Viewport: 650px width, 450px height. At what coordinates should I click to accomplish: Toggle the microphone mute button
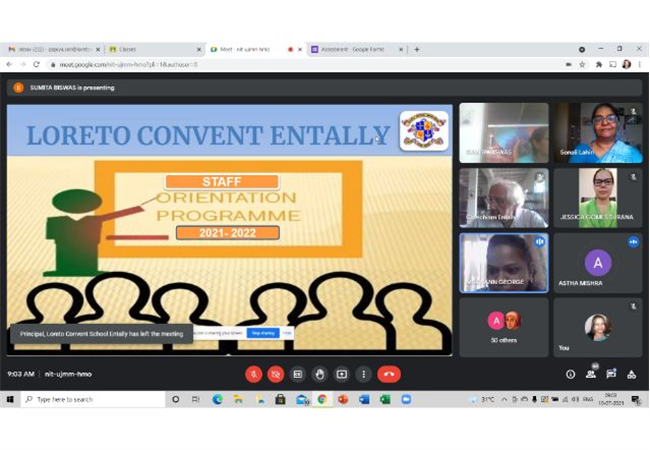[254, 374]
